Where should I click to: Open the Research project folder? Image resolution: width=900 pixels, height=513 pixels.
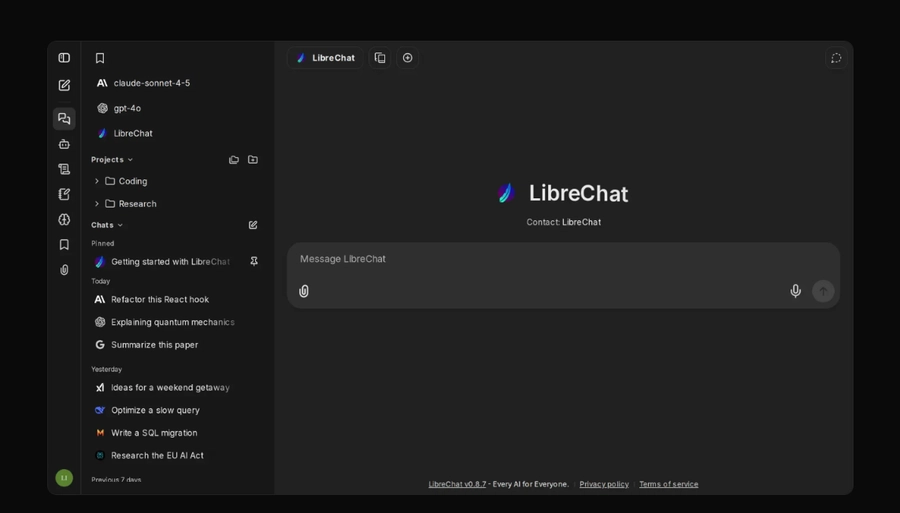(x=137, y=204)
